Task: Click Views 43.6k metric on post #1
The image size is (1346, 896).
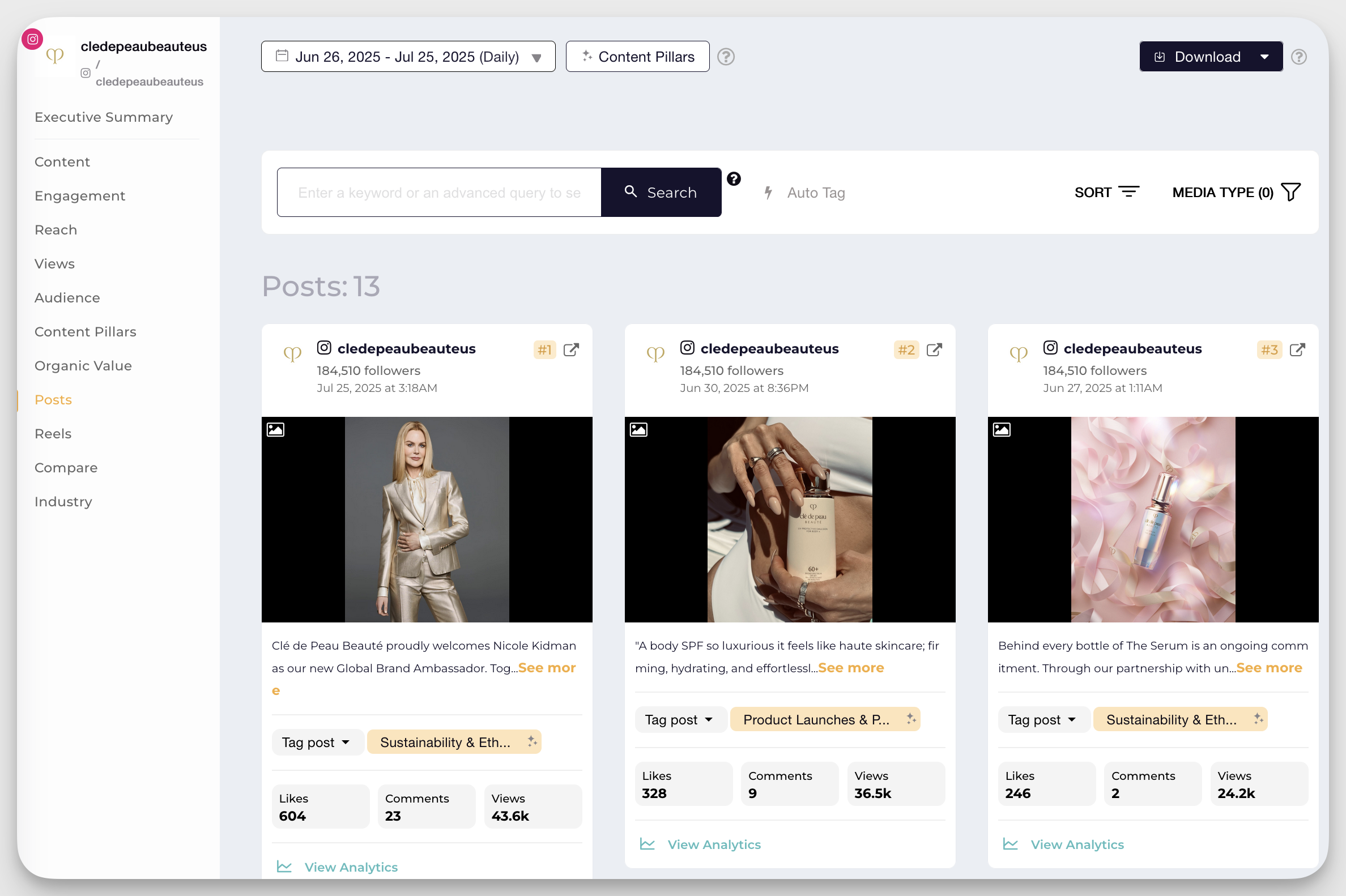Action: (533, 807)
